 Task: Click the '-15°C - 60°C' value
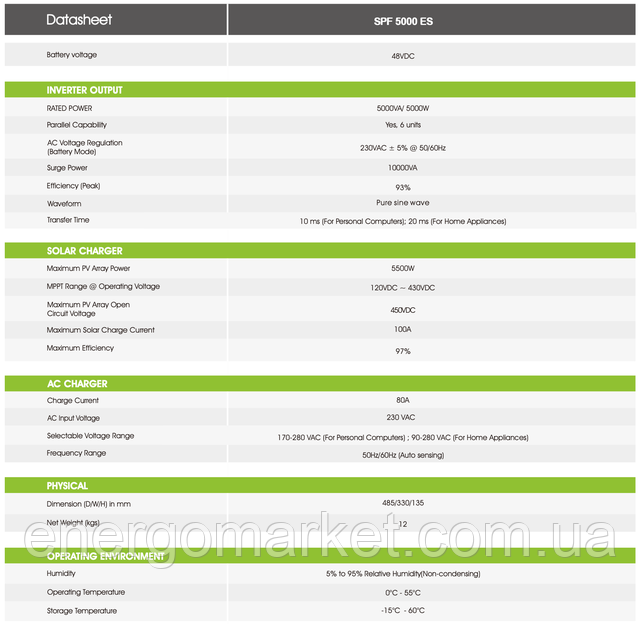tap(403, 610)
